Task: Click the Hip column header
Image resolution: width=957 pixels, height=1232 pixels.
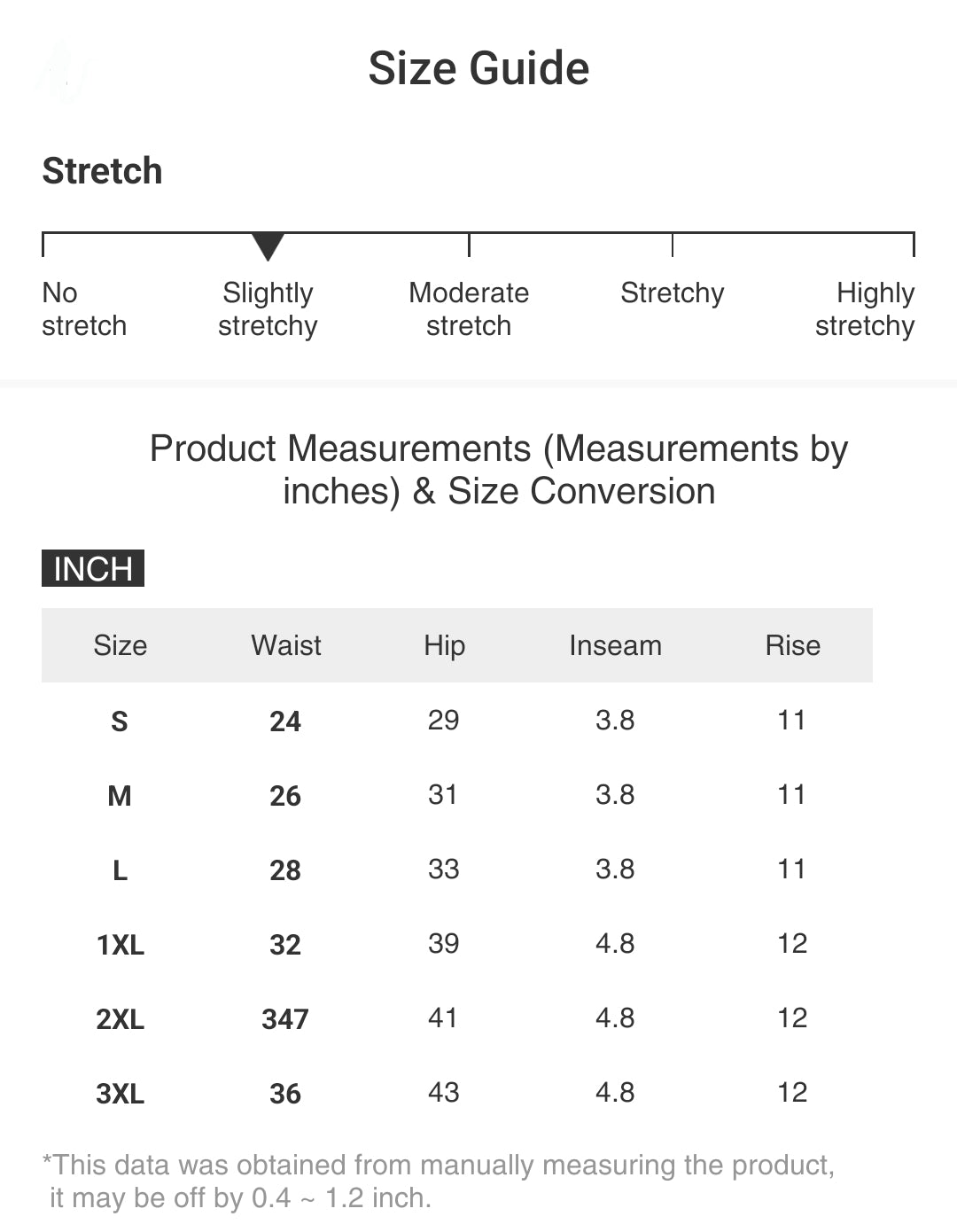Action: [x=444, y=645]
